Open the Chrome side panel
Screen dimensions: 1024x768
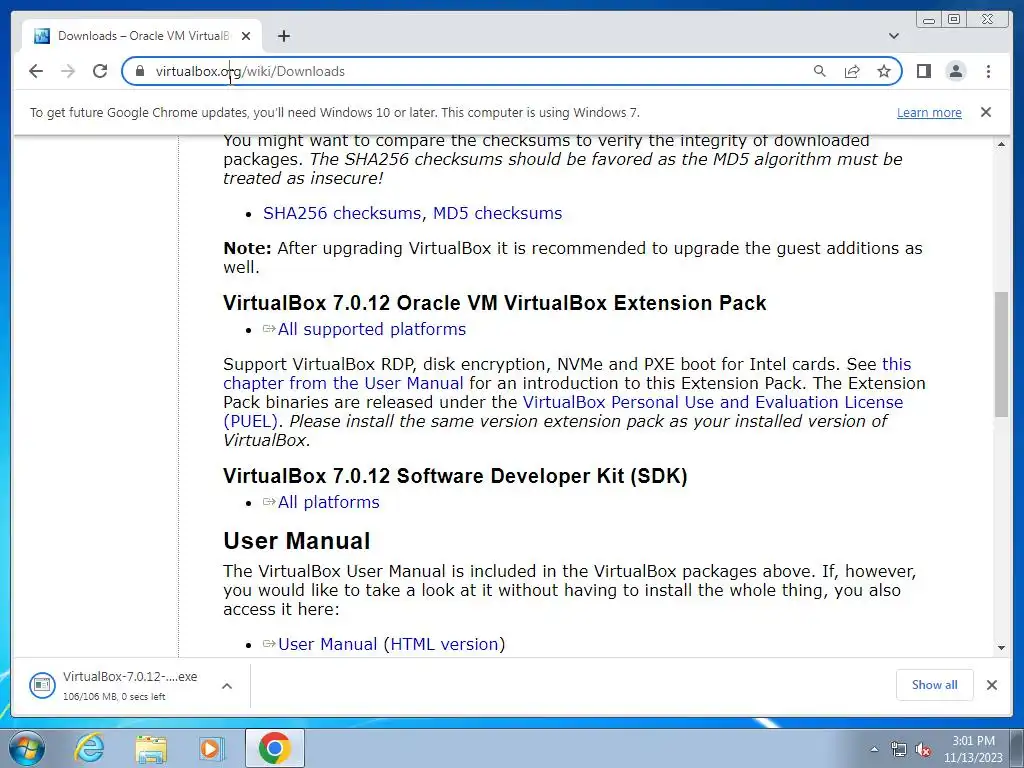tap(923, 71)
